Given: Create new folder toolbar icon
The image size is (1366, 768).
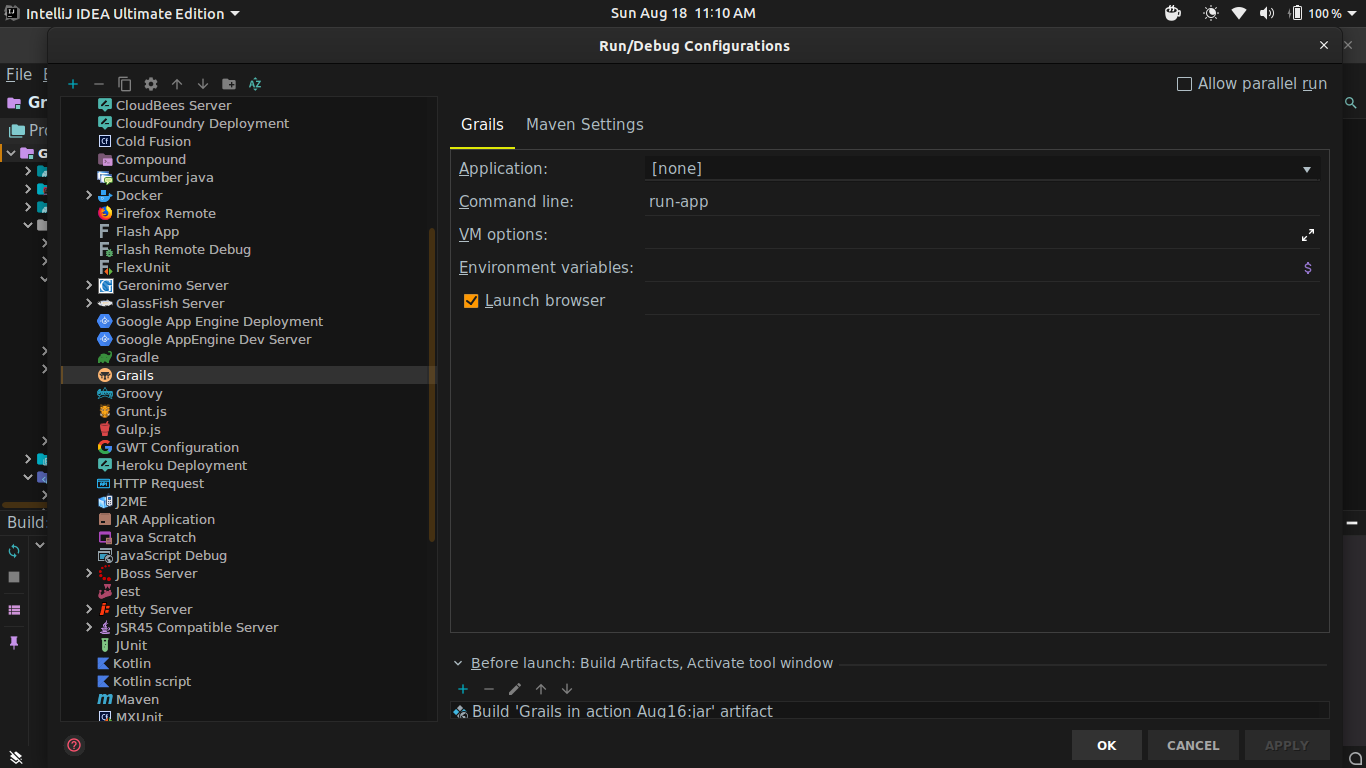Looking at the screenshot, I should click(229, 84).
